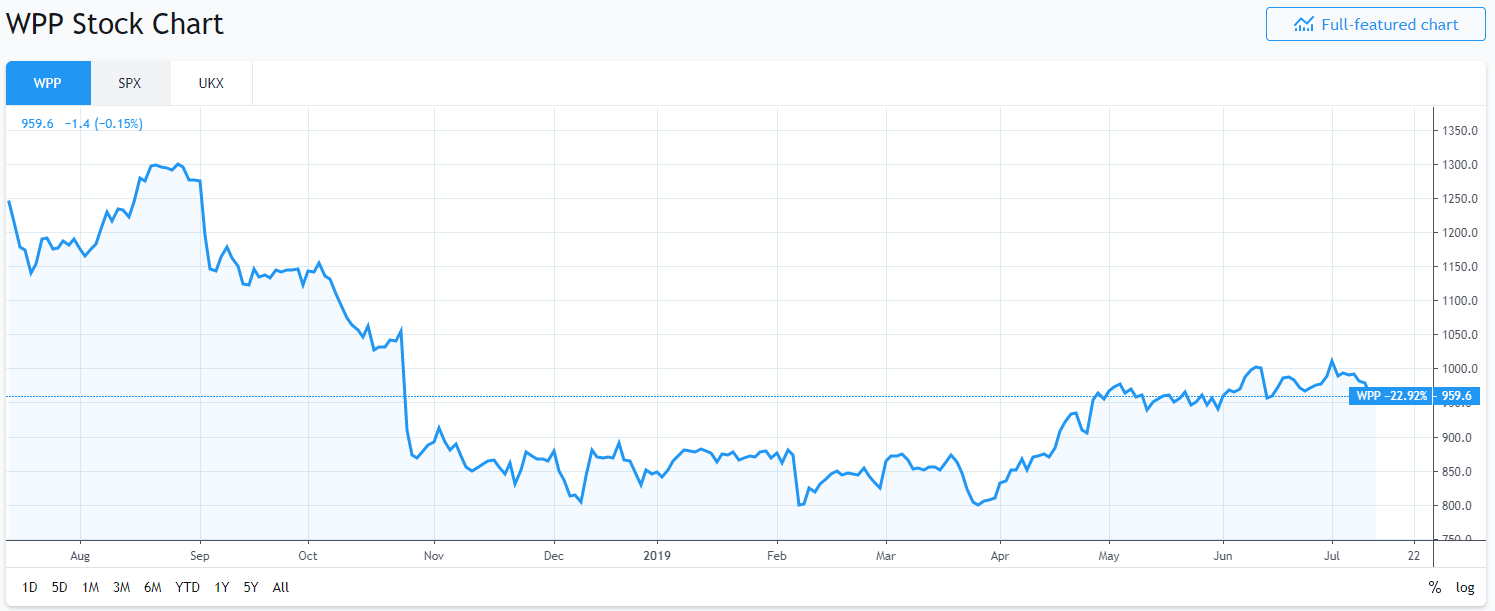This screenshot has width=1495, height=611.
Task: Set time range to 5D
Action: coord(60,587)
